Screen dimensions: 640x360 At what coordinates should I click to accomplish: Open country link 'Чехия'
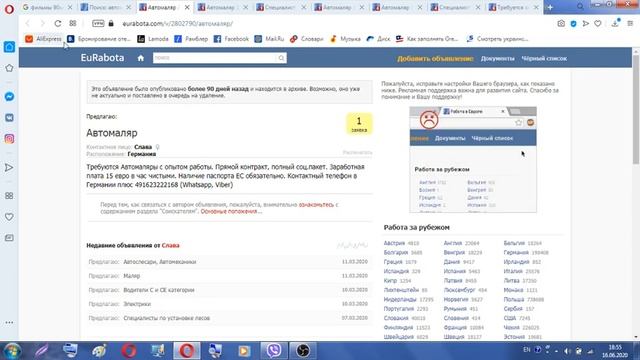click(511, 327)
